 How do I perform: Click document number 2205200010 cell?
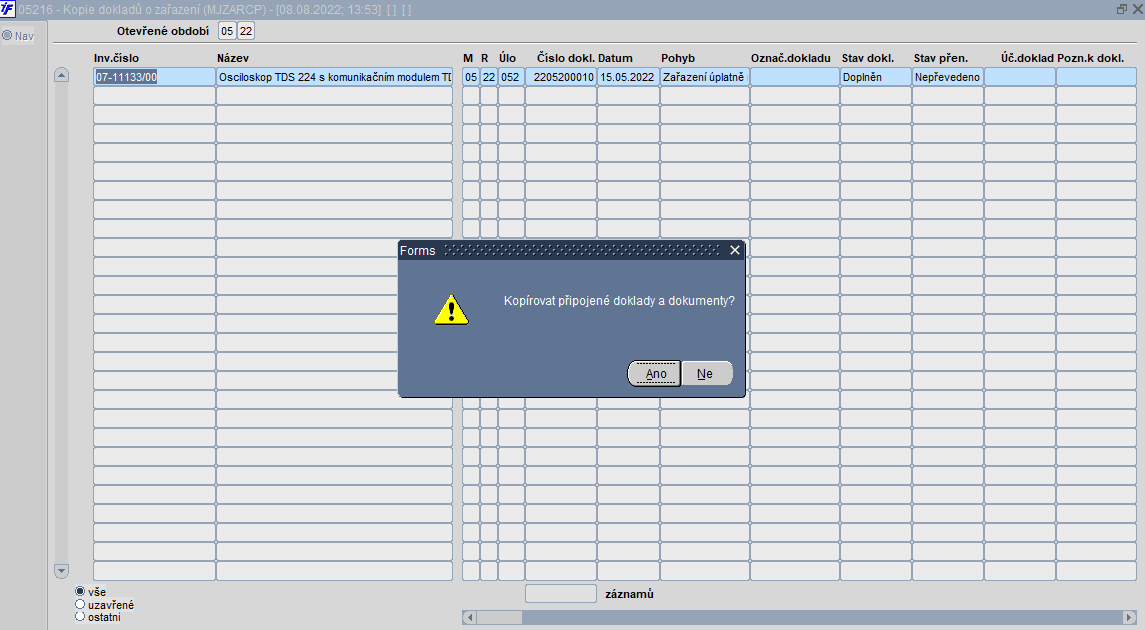coord(562,77)
